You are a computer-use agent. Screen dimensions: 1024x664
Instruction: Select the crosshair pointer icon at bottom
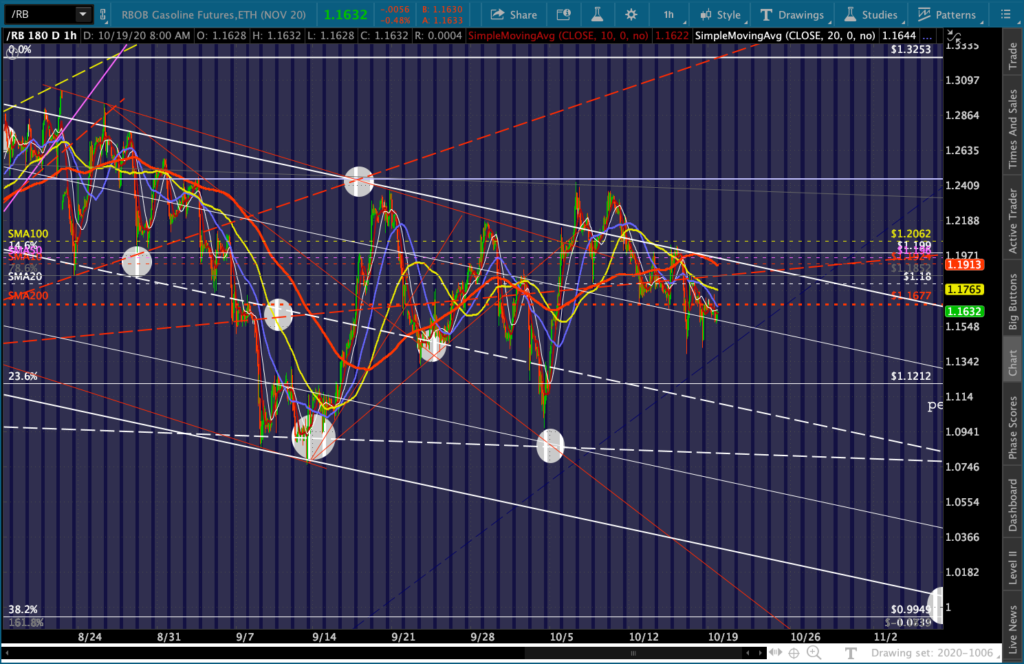[794, 652]
